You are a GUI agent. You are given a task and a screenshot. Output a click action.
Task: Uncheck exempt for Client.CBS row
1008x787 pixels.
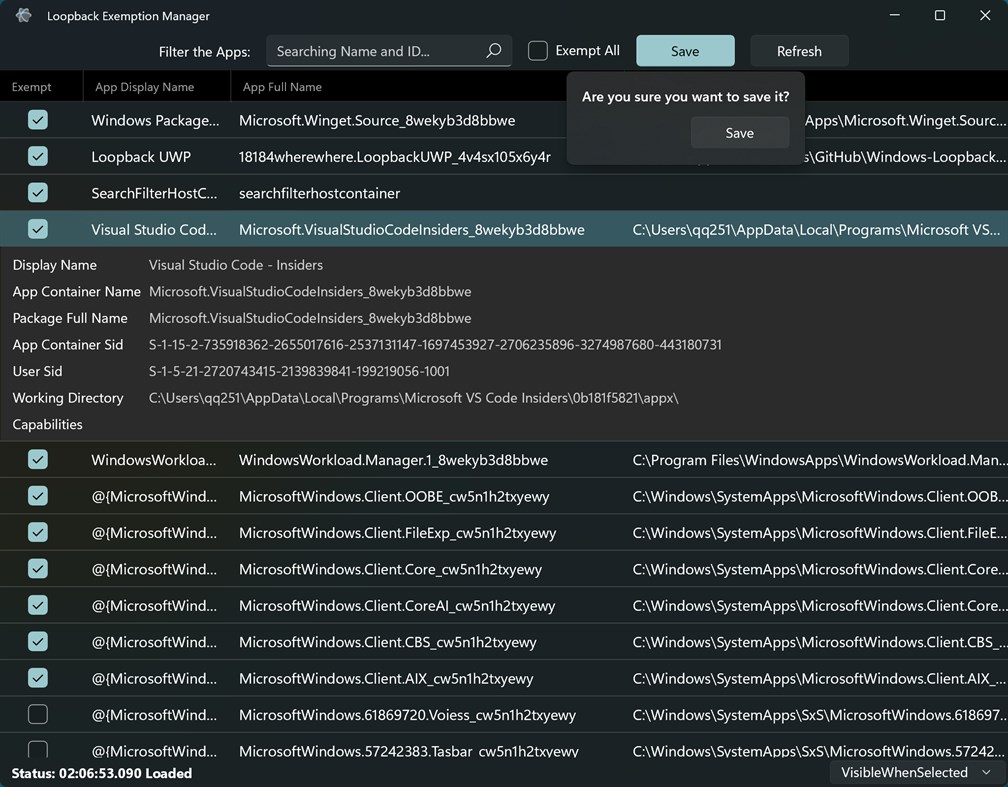[x=38, y=642]
